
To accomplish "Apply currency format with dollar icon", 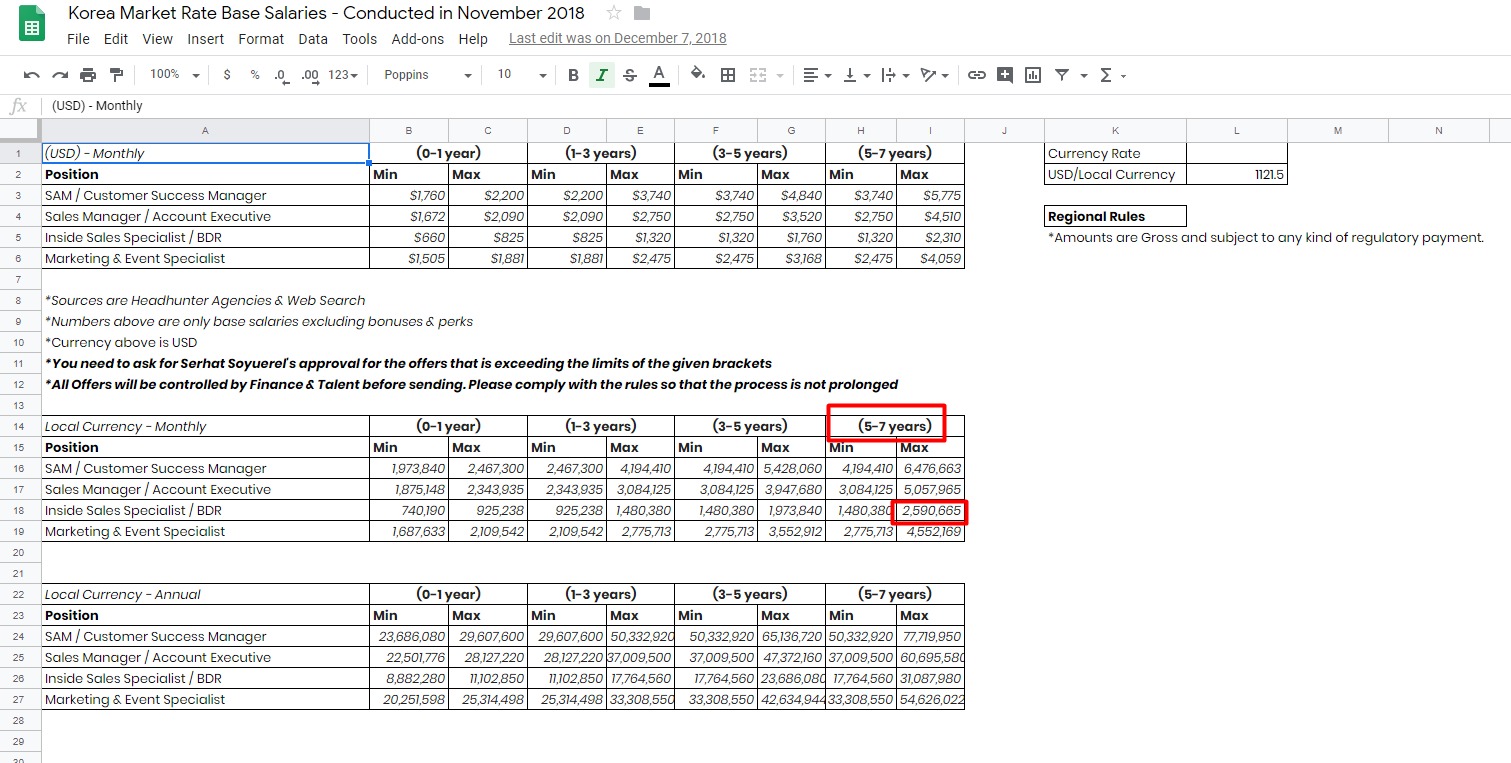I will 227,75.
